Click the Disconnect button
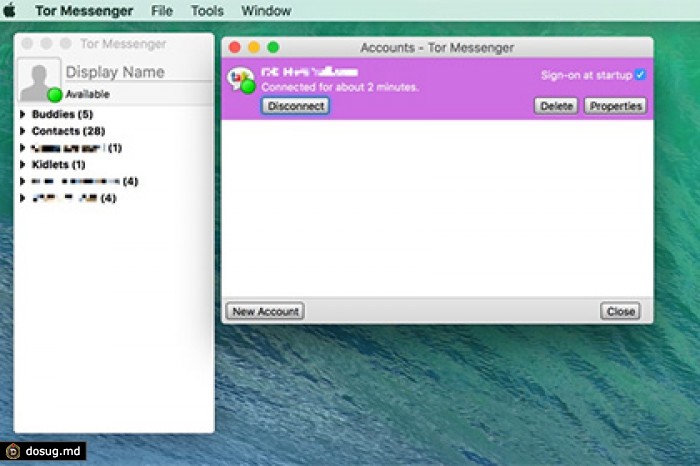 tap(296, 106)
